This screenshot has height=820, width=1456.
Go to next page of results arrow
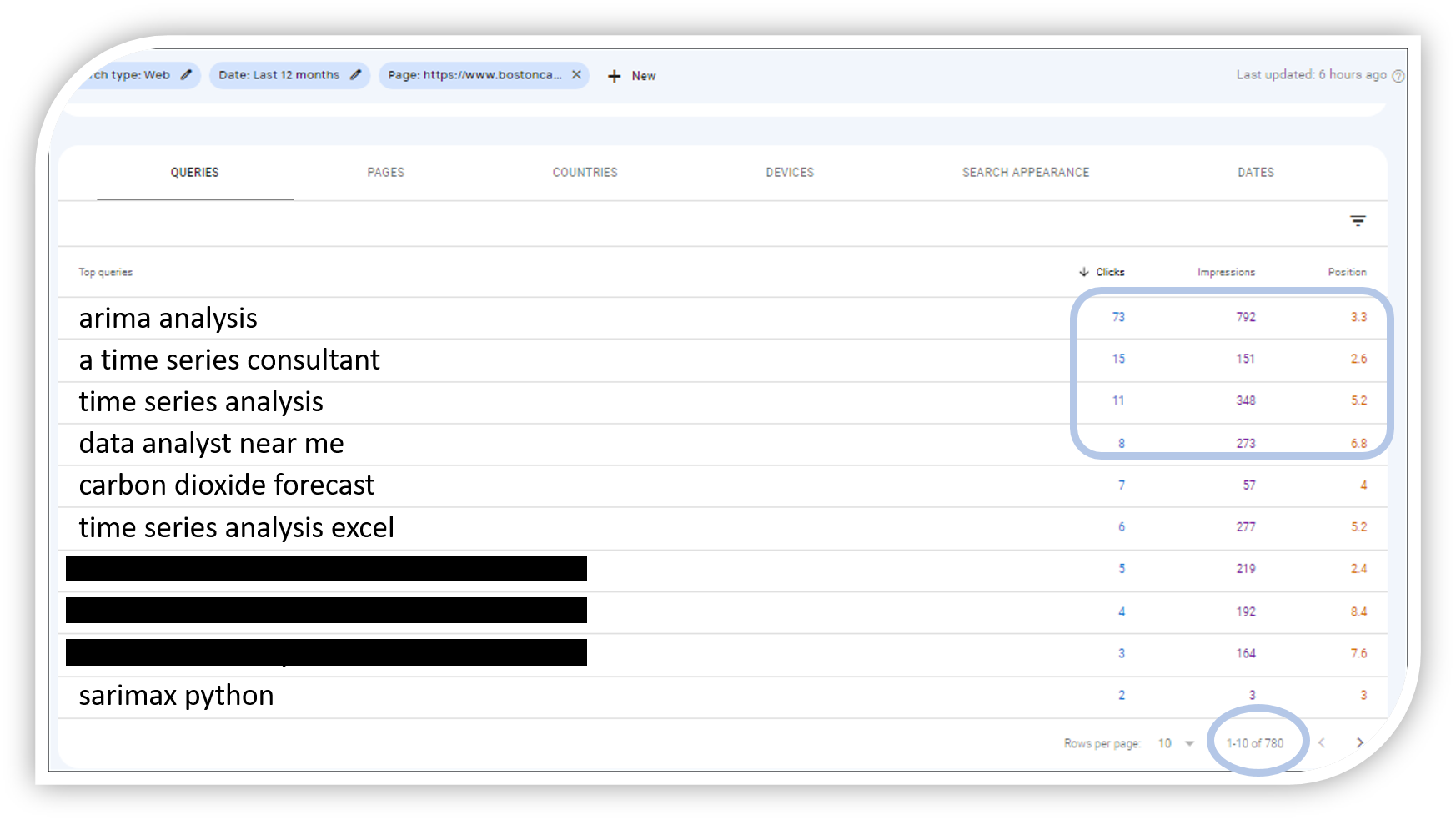click(x=1359, y=742)
